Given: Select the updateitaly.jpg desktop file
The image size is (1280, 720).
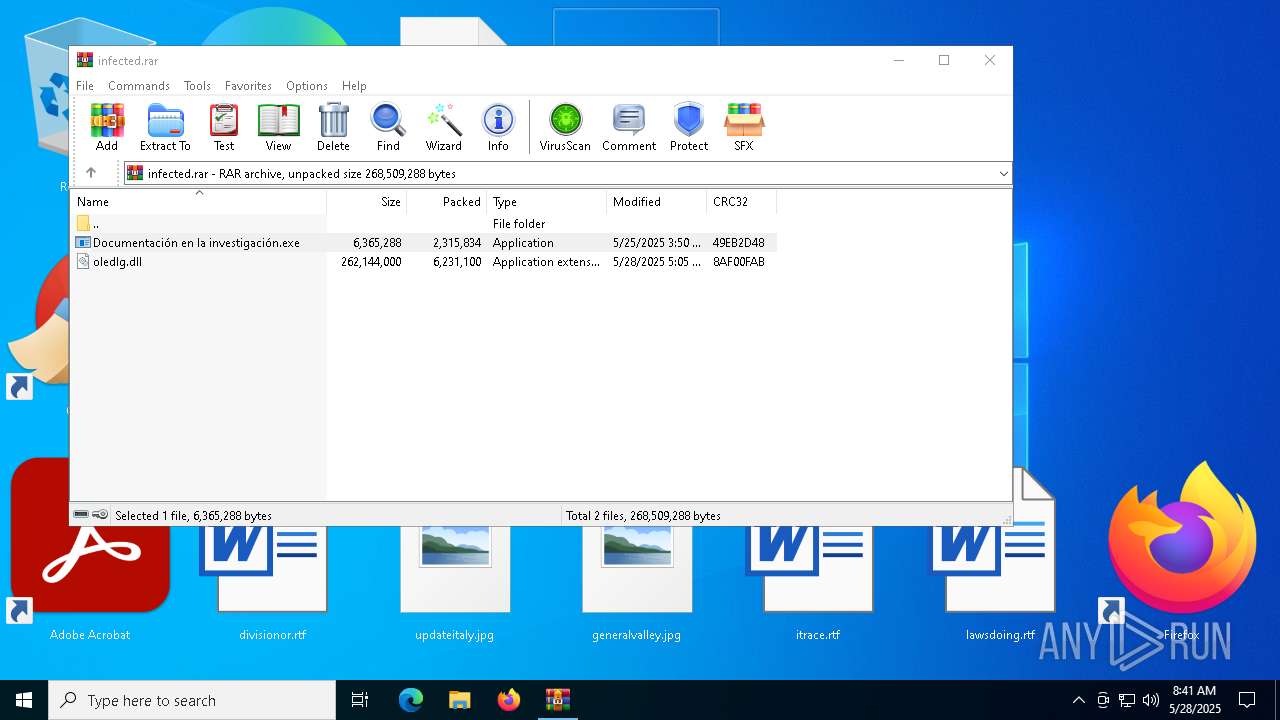Looking at the screenshot, I should pos(454,584).
